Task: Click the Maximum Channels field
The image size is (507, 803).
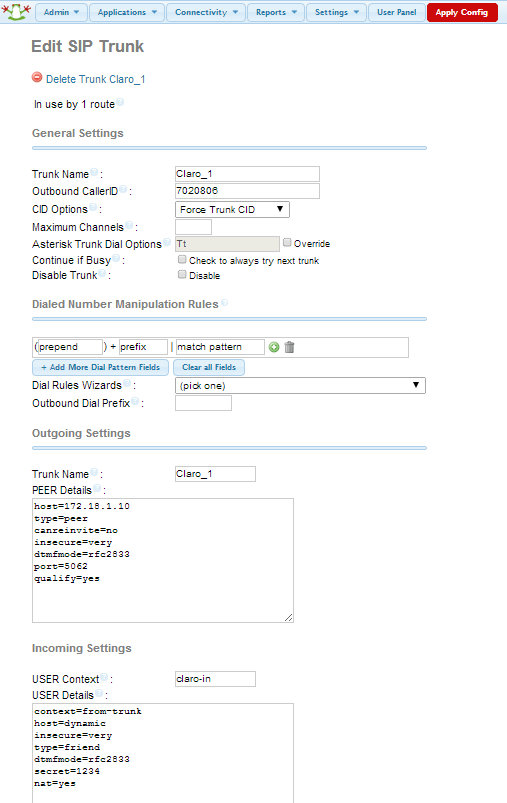Action: (x=193, y=227)
